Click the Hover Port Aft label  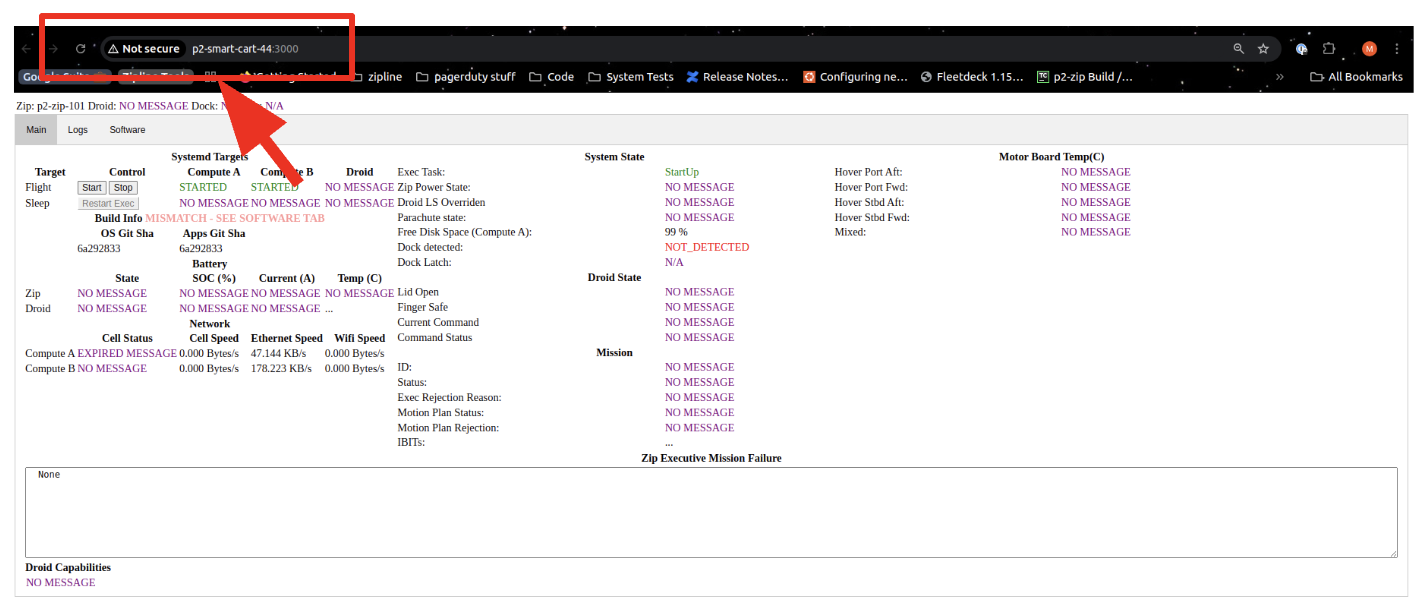point(869,172)
